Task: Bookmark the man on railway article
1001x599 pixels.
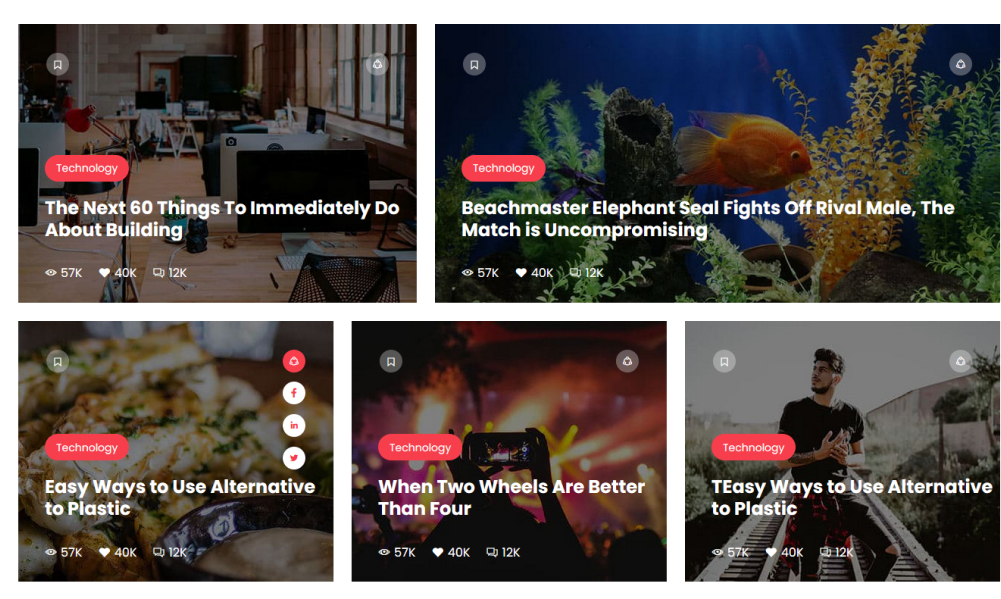Action: point(724,361)
